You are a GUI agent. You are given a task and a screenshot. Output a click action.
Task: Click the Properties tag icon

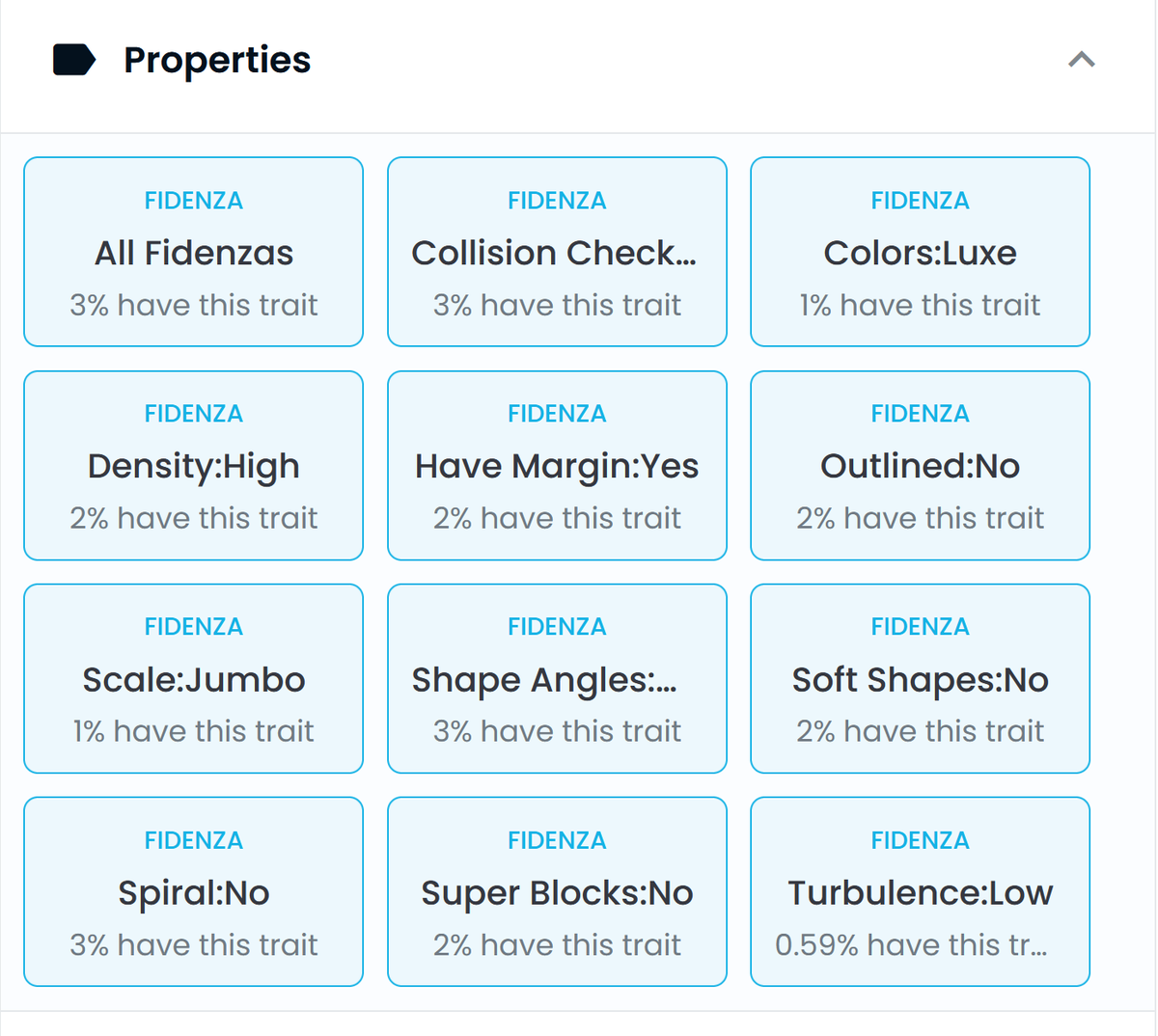pos(74,60)
